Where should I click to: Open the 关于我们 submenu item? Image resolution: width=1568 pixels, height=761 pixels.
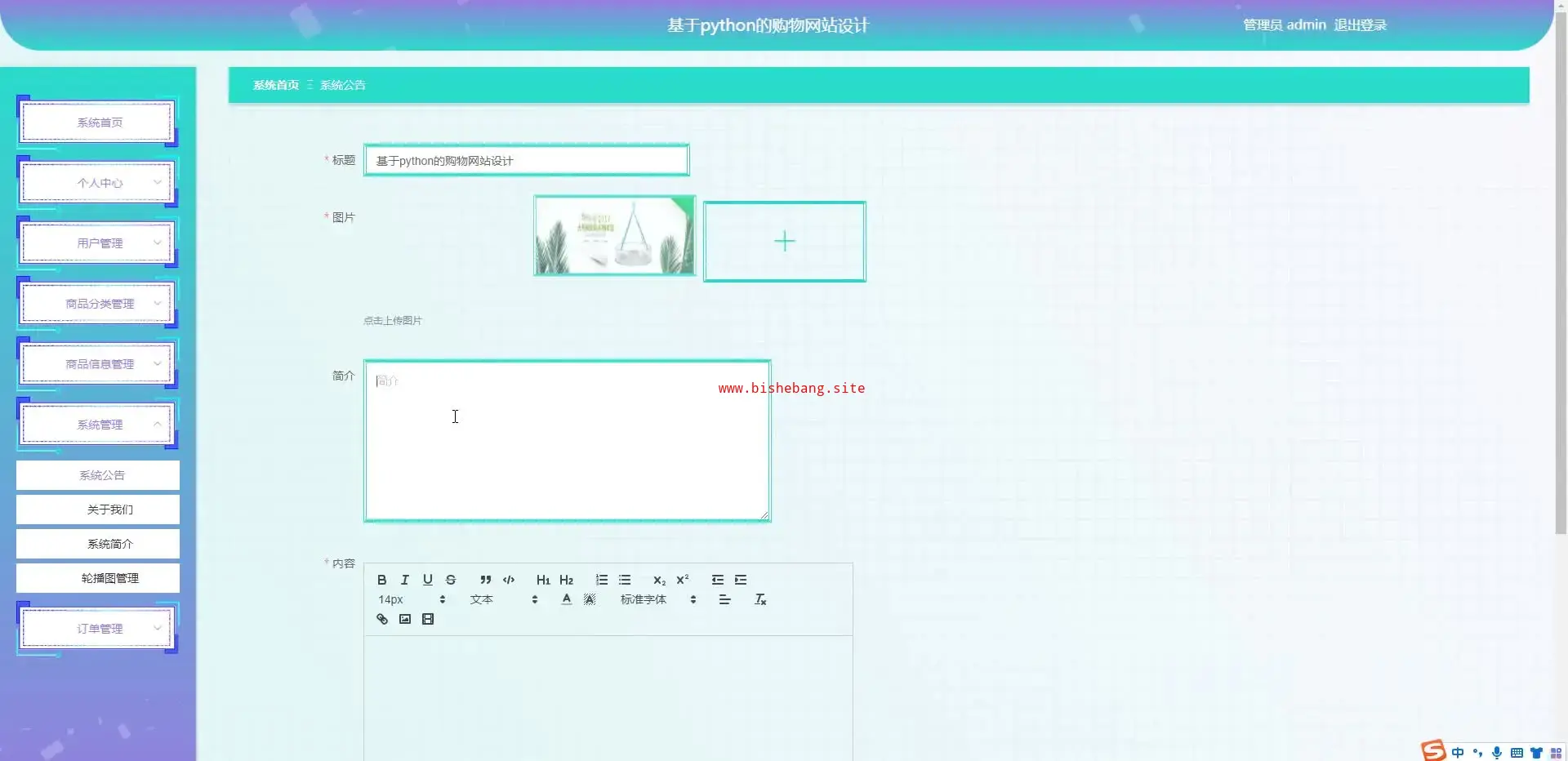98,510
